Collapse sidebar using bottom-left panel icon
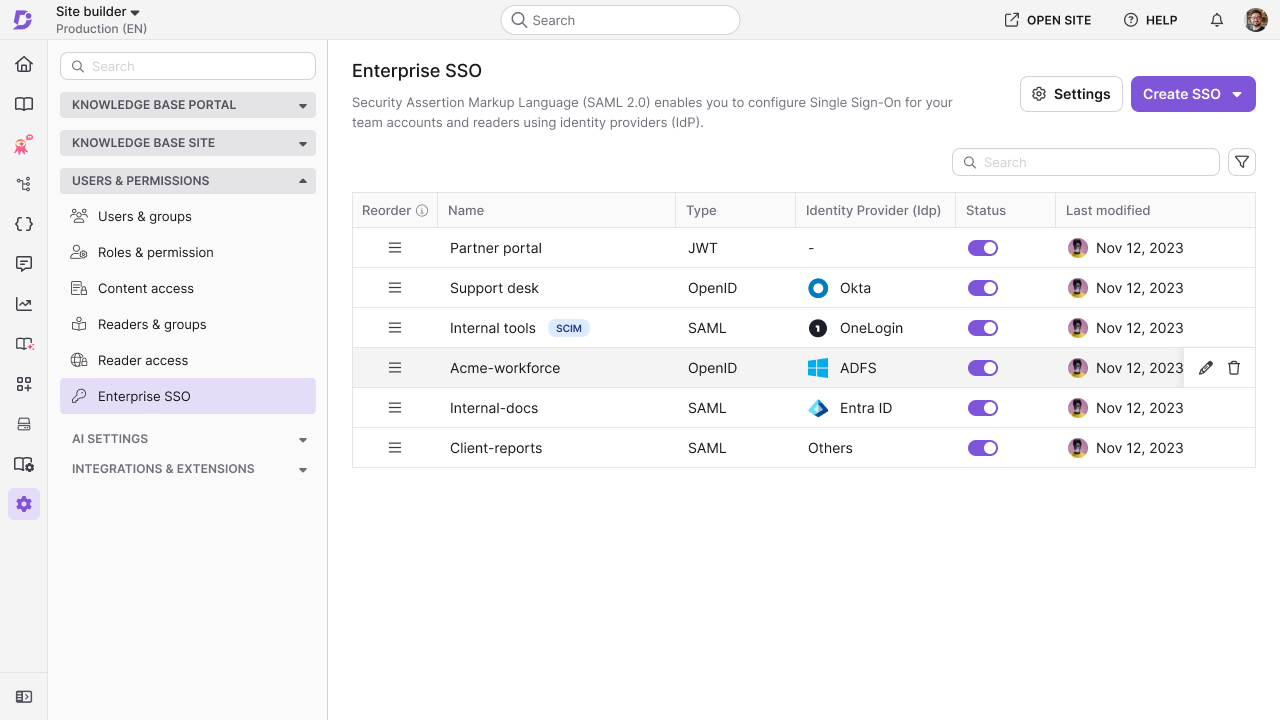Viewport: 1280px width, 720px height. coord(24,696)
